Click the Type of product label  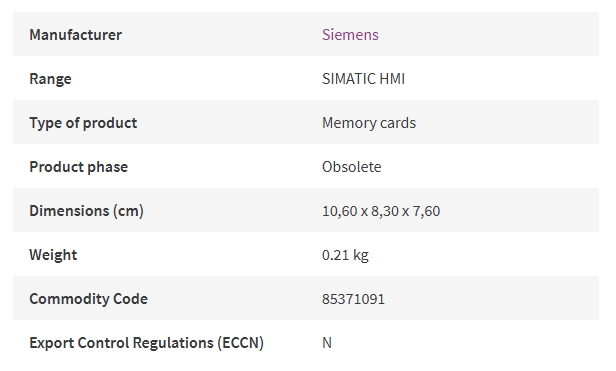click(83, 123)
